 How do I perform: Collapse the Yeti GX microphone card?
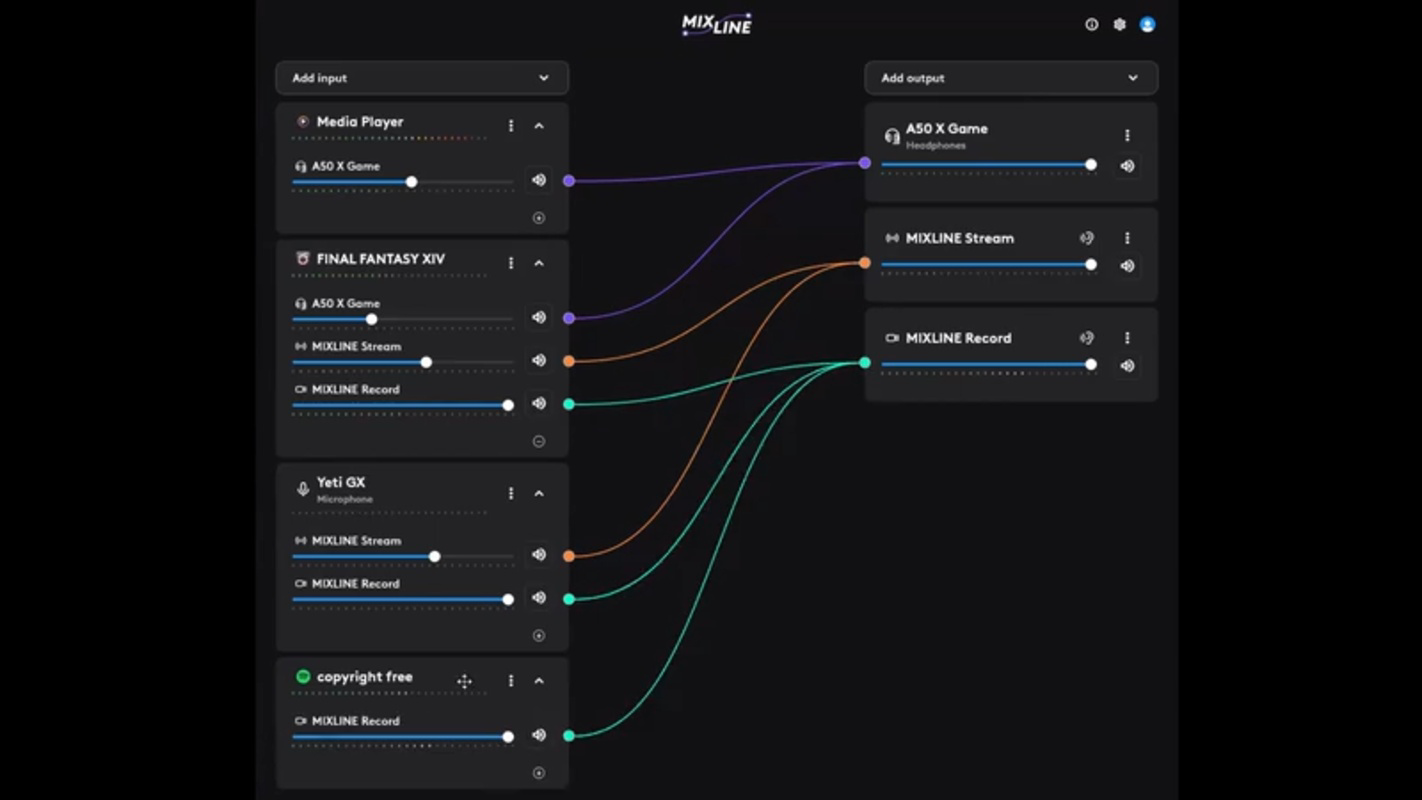[539, 493]
